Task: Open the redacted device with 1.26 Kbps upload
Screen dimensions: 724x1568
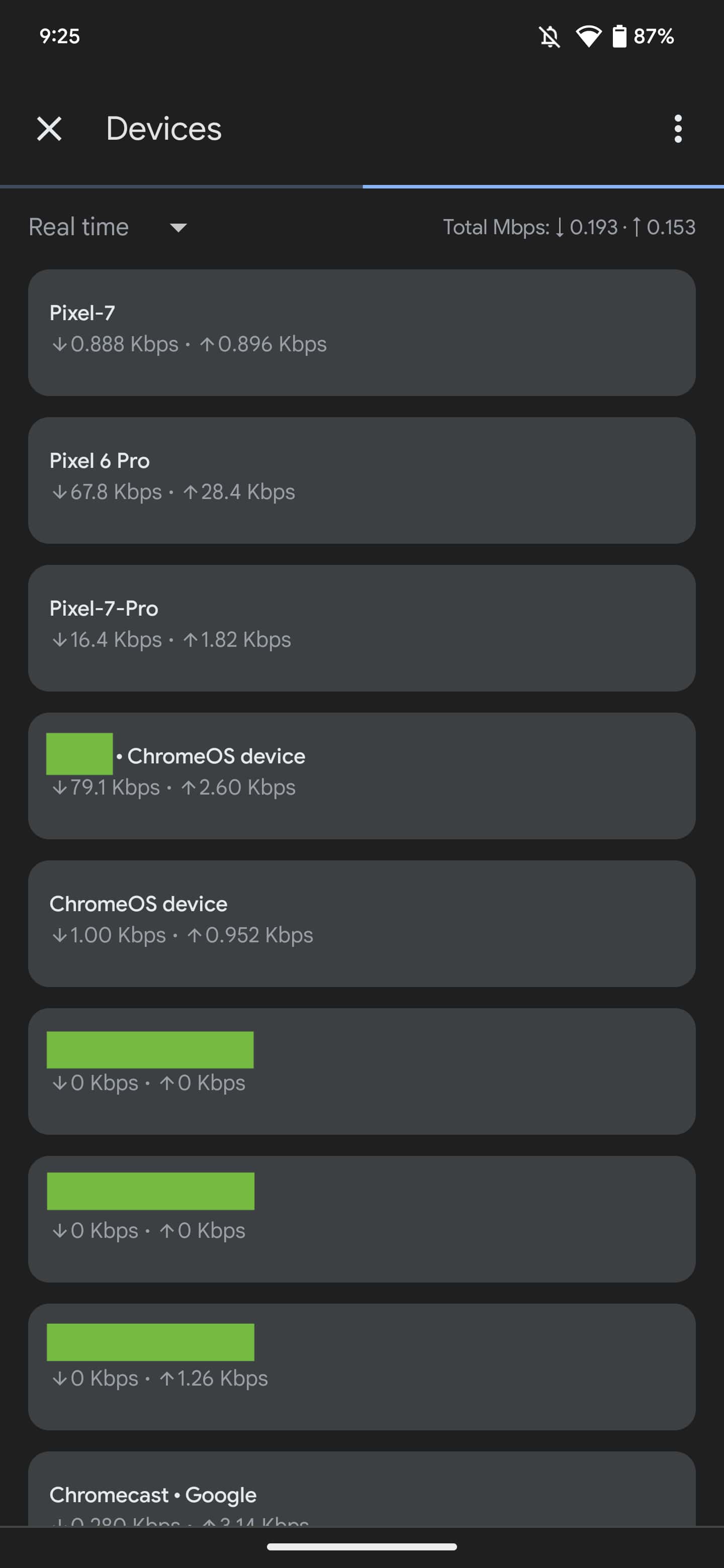Action: (x=361, y=1366)
